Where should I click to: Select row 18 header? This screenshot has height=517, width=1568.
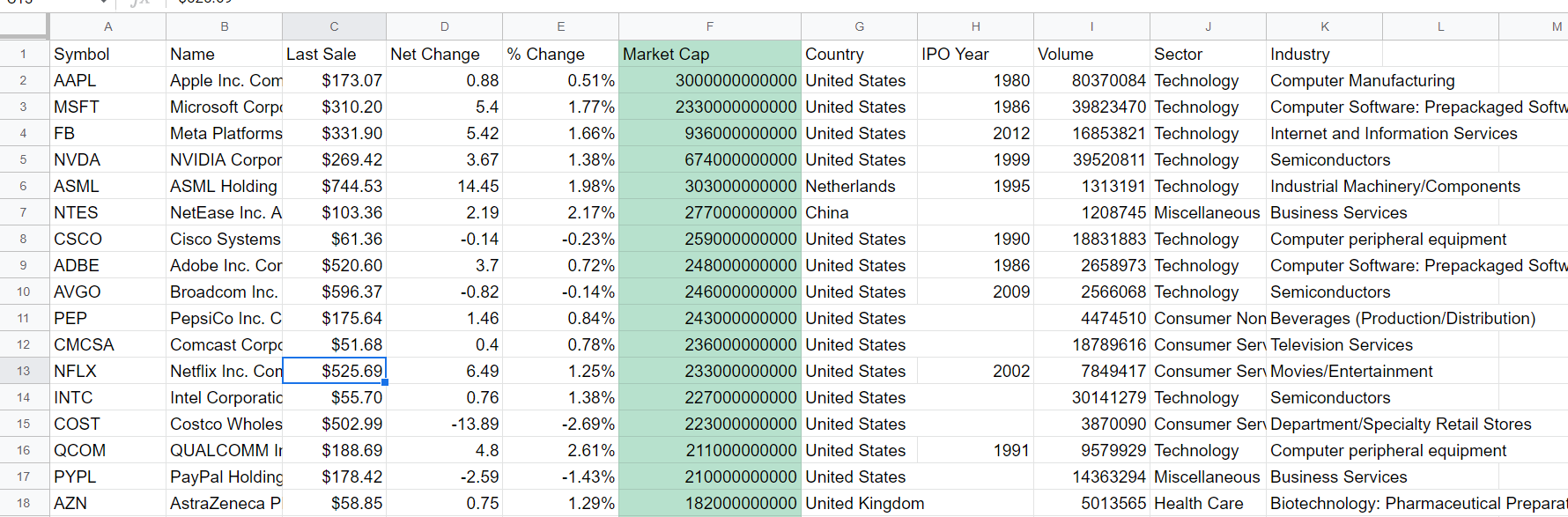point(24,503)
